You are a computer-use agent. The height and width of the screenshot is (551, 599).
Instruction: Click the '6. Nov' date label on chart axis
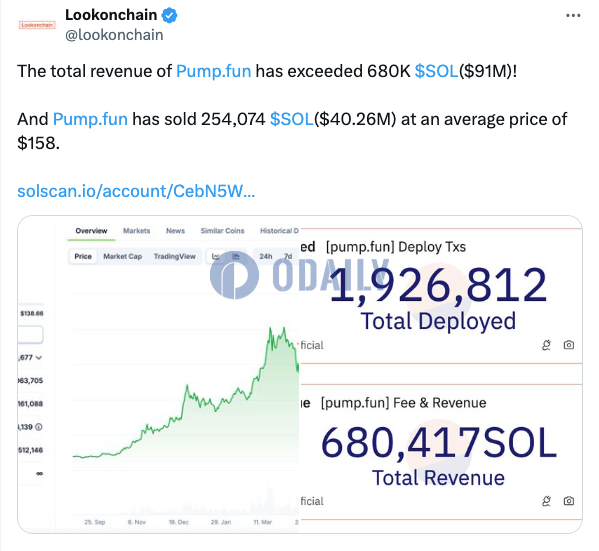click(x=137, y=522)
